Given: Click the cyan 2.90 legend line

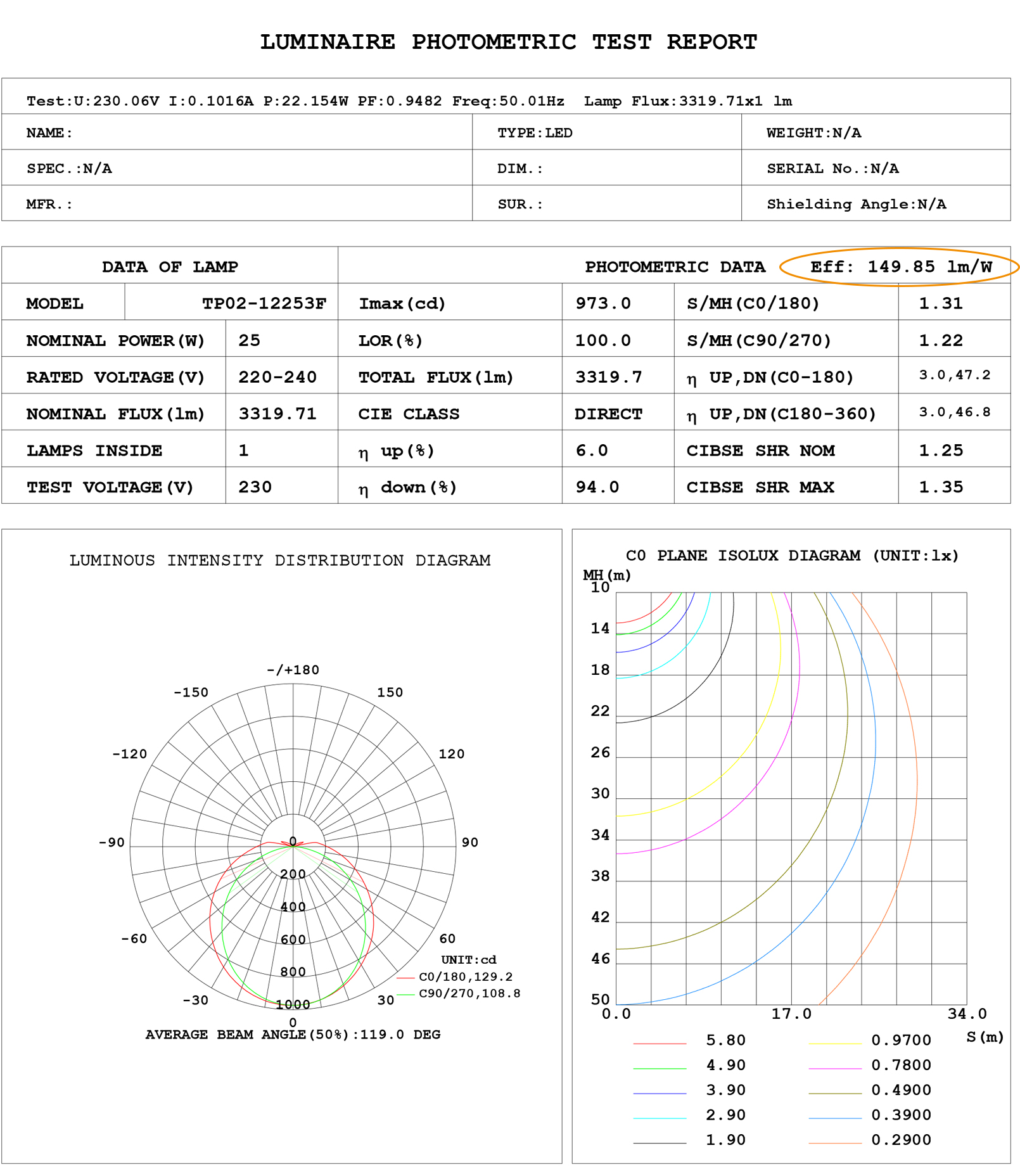Looking at the screenshot, I should point(660,1118).
